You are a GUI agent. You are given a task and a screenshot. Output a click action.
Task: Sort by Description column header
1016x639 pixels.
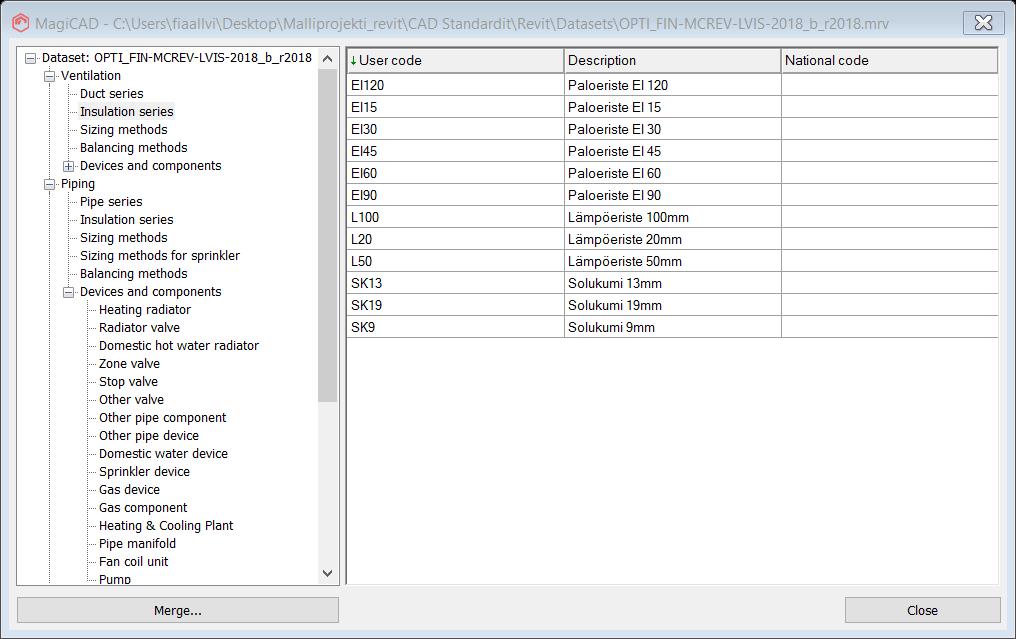pyautogui.click(x=673, y=60)
